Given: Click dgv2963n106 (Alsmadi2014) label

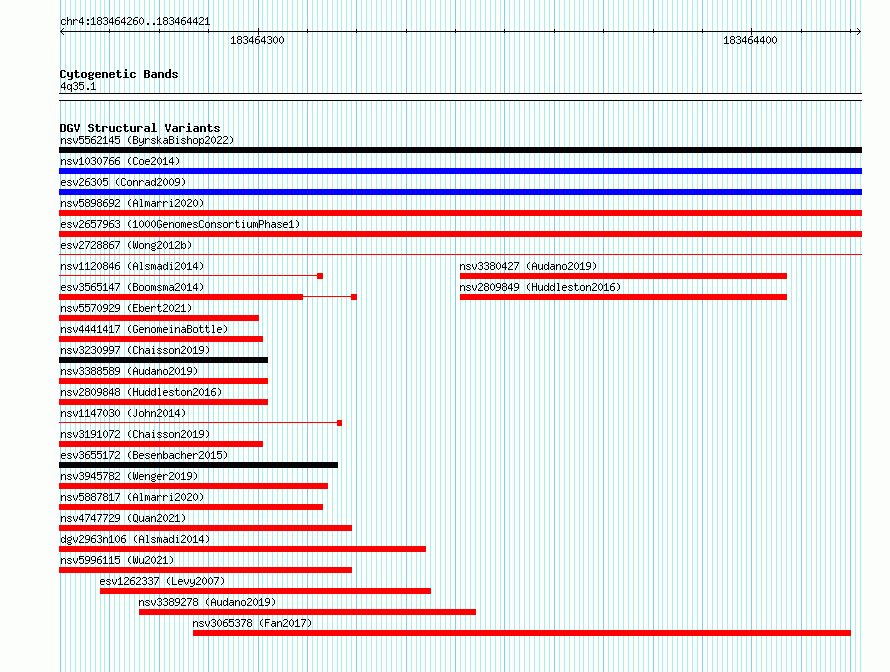Looking at the screenshot, I should coord(135,539).
